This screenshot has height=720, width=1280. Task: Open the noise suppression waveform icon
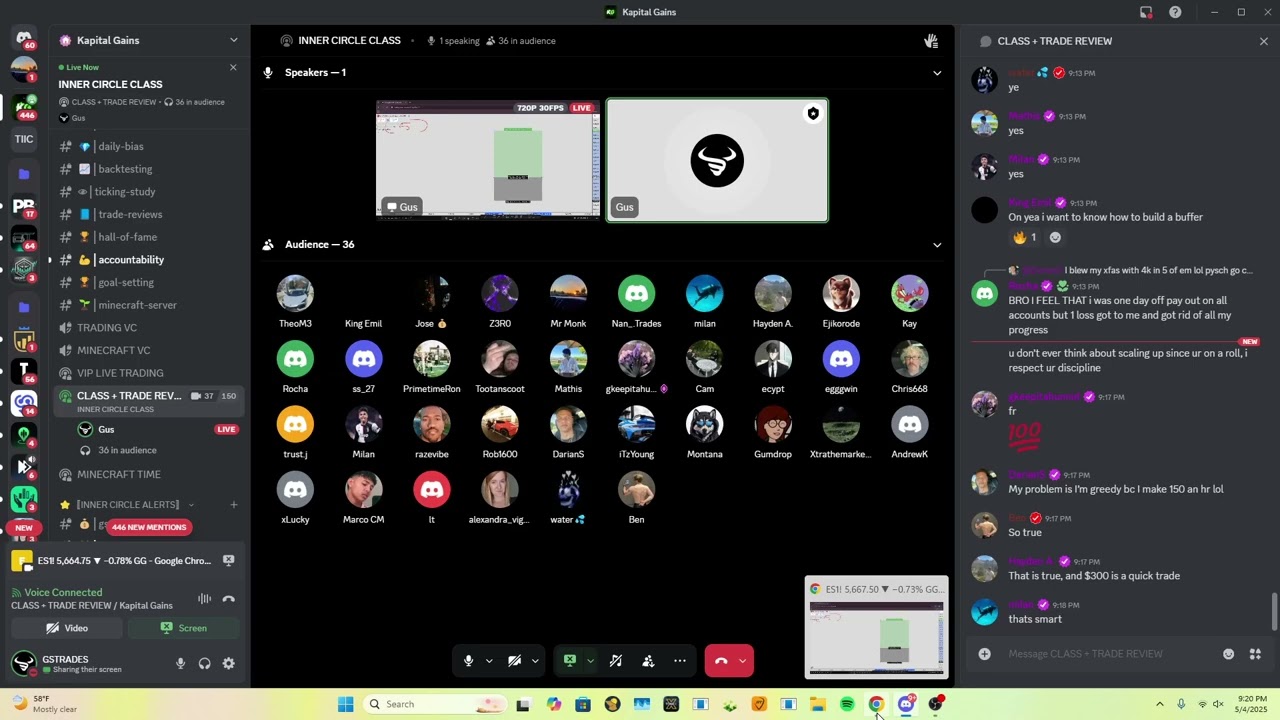click(x=204, y=599)
